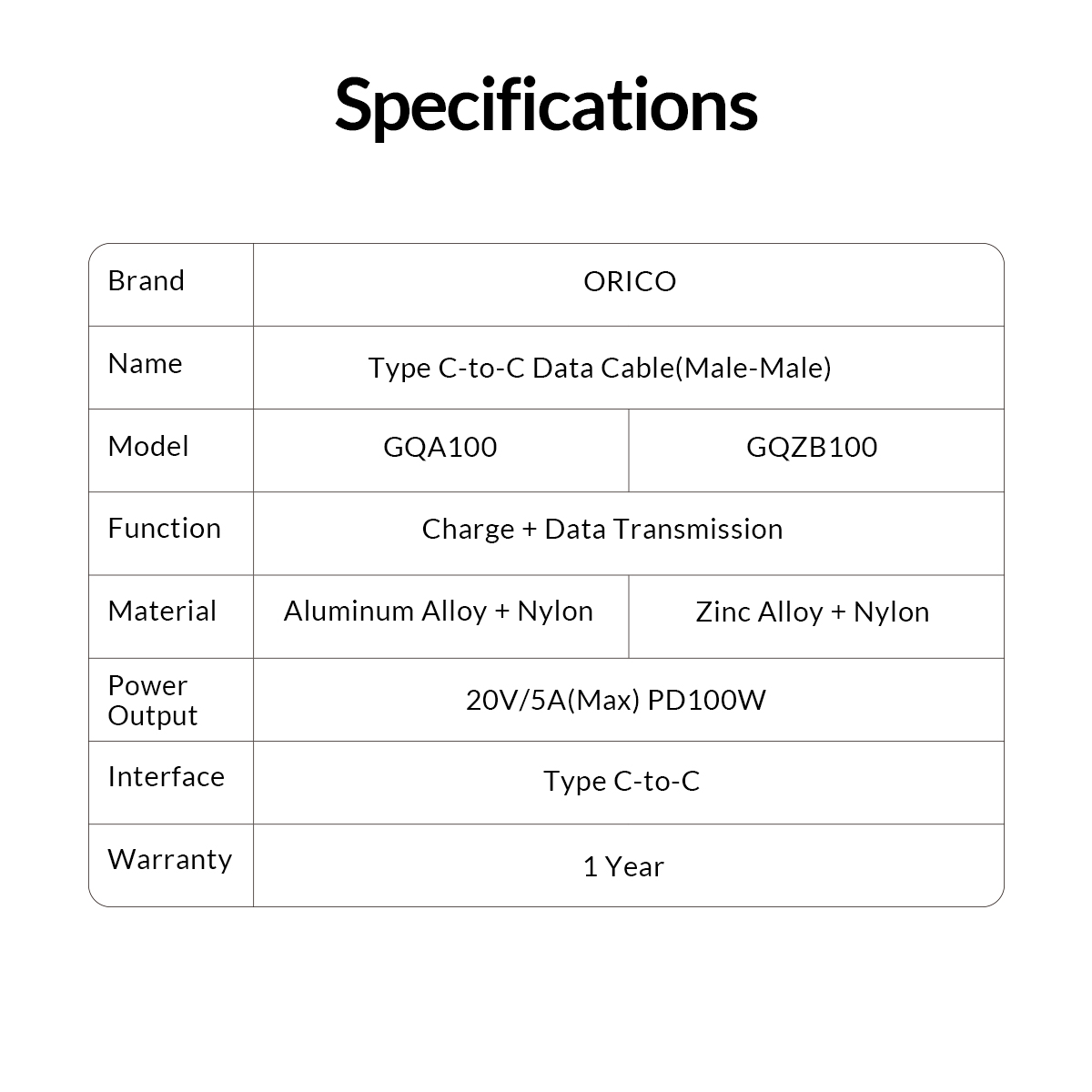Click the Type C-to-C interface value
The width and height of the screenshot is (1092, 1092).
pos(622,781)
